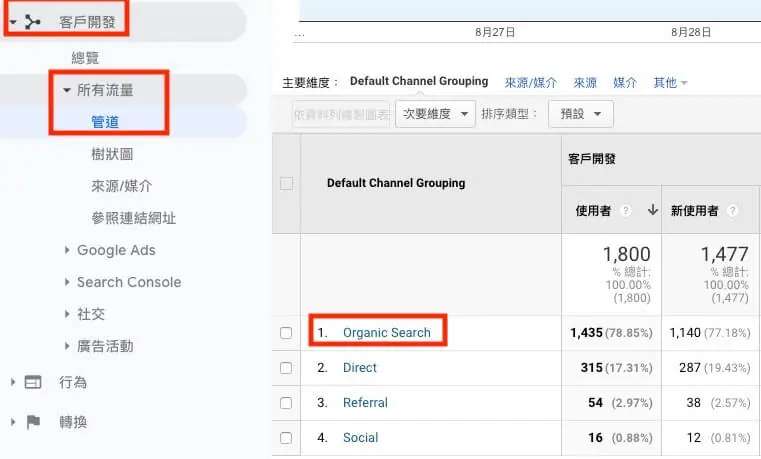761x459 pixels.
Task: Sort by 使用者 descending arrow
Action: pos(653,210)
